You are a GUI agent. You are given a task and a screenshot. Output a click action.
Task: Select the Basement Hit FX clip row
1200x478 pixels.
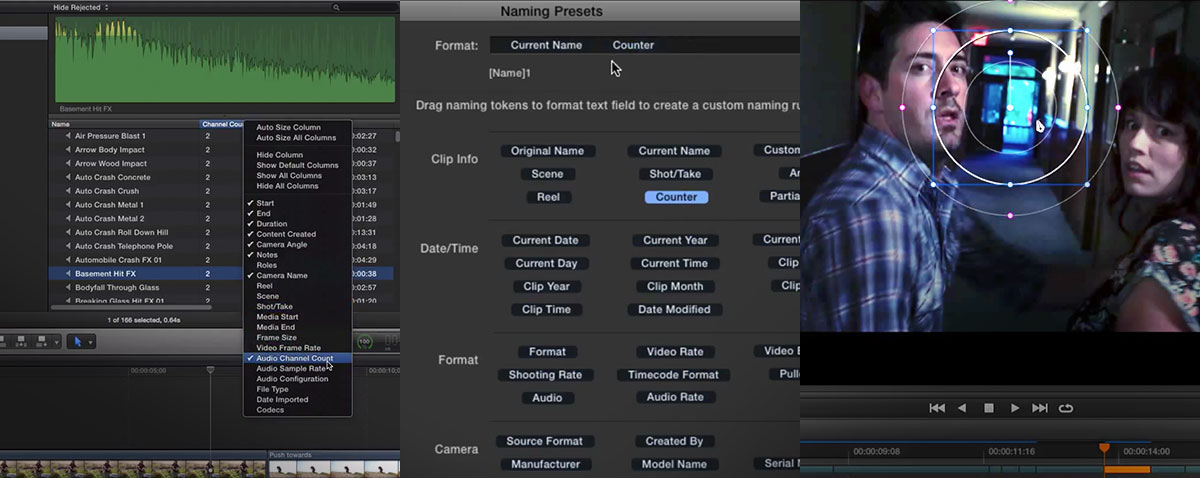tap(221, 273)
